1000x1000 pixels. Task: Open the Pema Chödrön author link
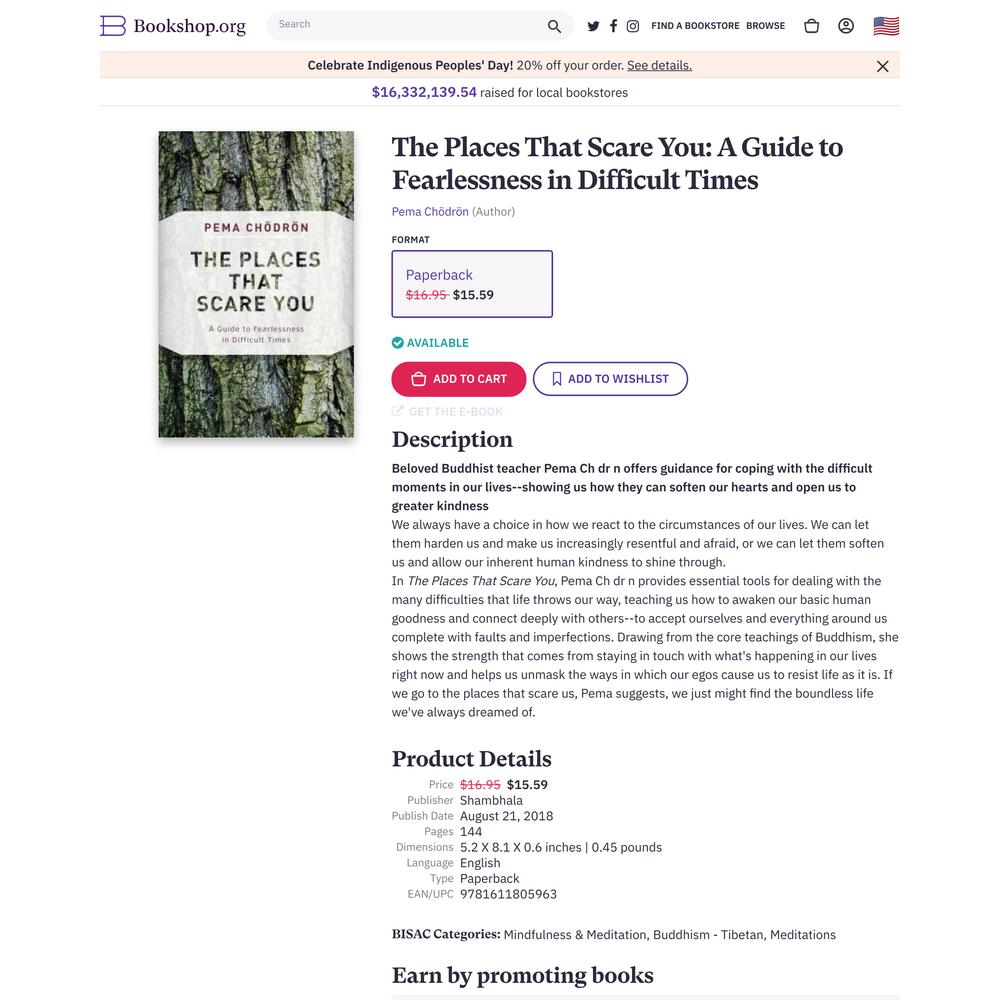pyautogui.click(x=430, y=211)
